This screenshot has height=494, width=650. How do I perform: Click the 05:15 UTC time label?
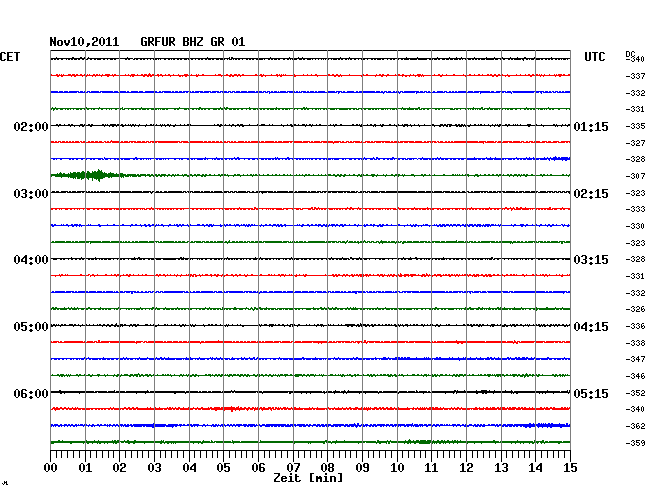[591, 393]
